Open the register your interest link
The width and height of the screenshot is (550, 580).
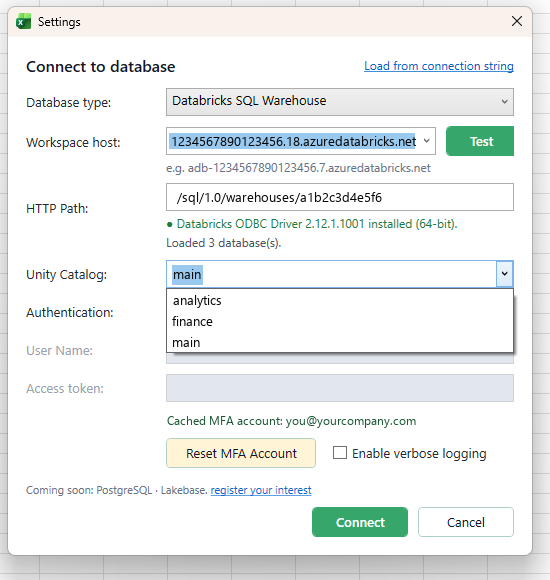(x=261, y=490)
